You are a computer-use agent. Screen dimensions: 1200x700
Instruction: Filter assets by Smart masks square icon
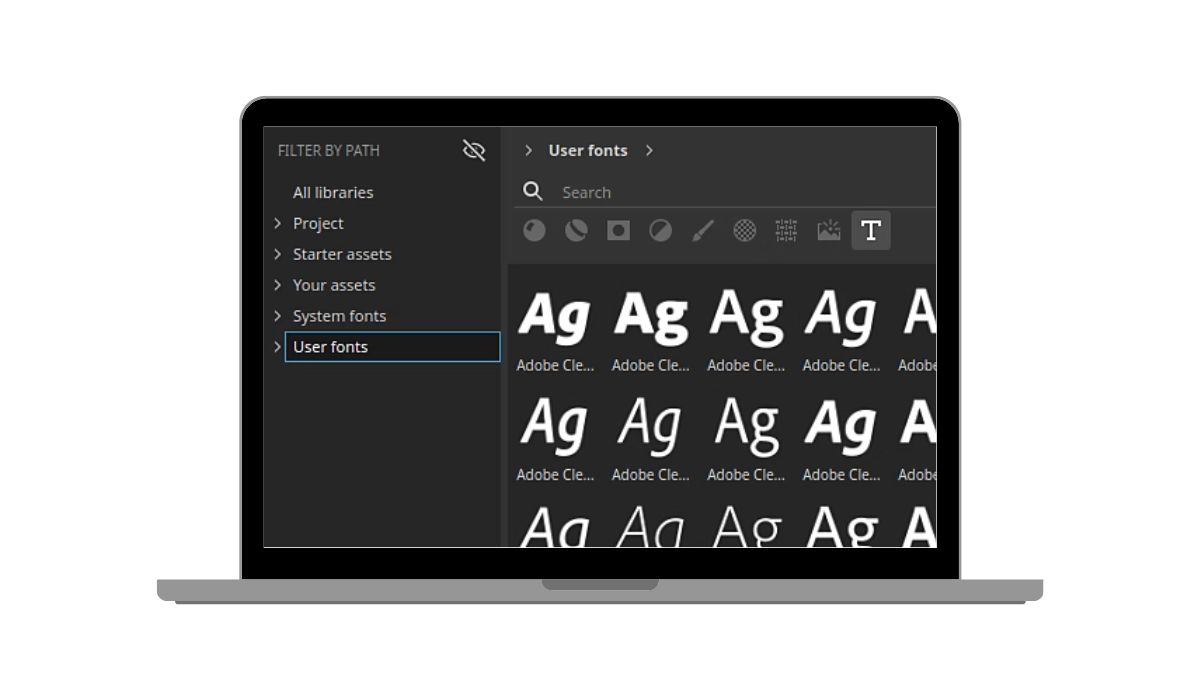click(618, 231)
